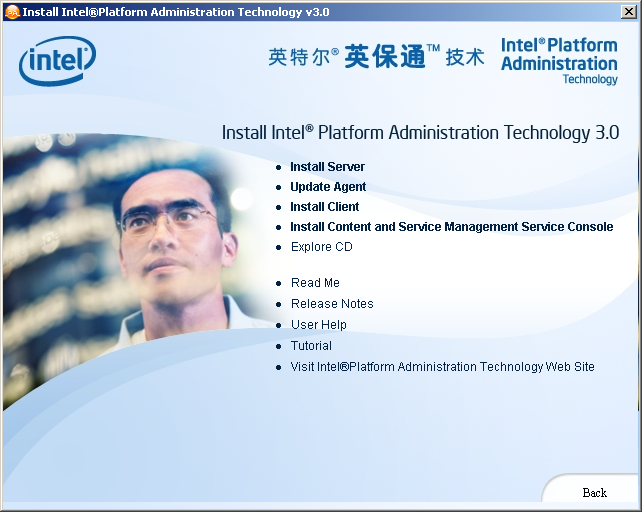This screenshot has width=642, height=512.
Task: Open the Read Me document
Action: tap(315, 283)
